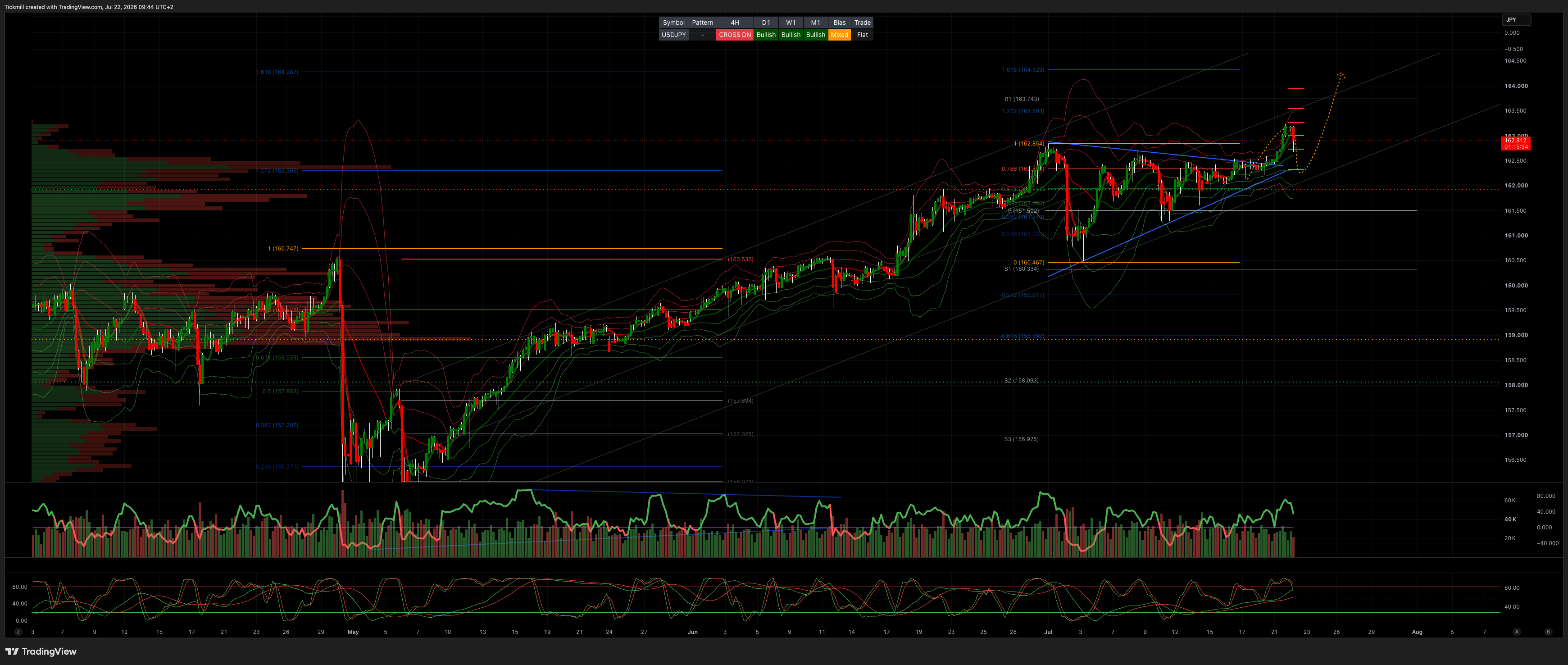Click the 1 (160.747) Fibonacci label

[x=283, y=248]
